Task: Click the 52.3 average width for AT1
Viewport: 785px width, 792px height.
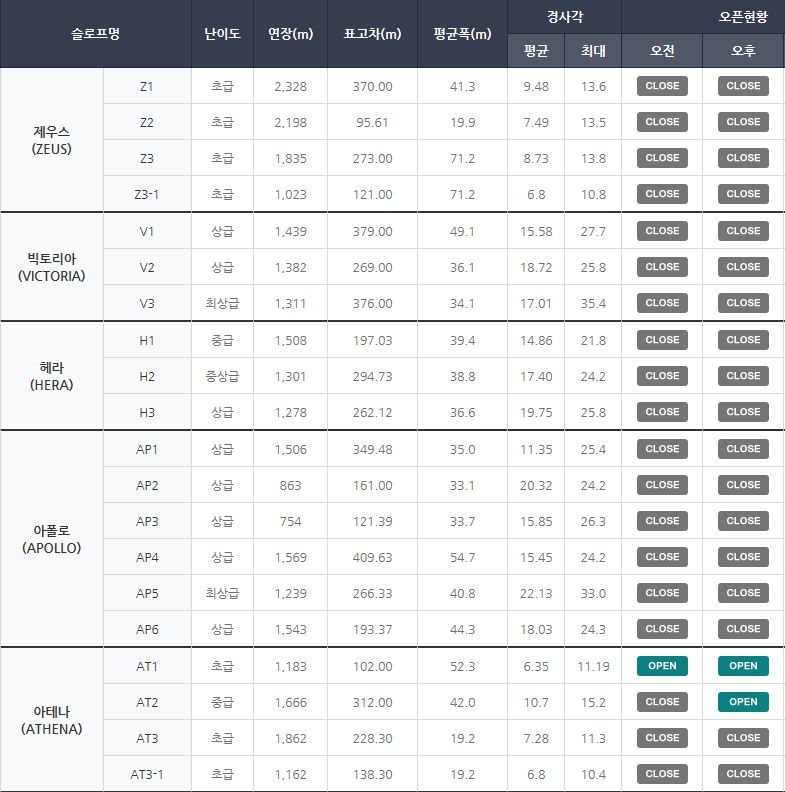Action: pos(462,666)
